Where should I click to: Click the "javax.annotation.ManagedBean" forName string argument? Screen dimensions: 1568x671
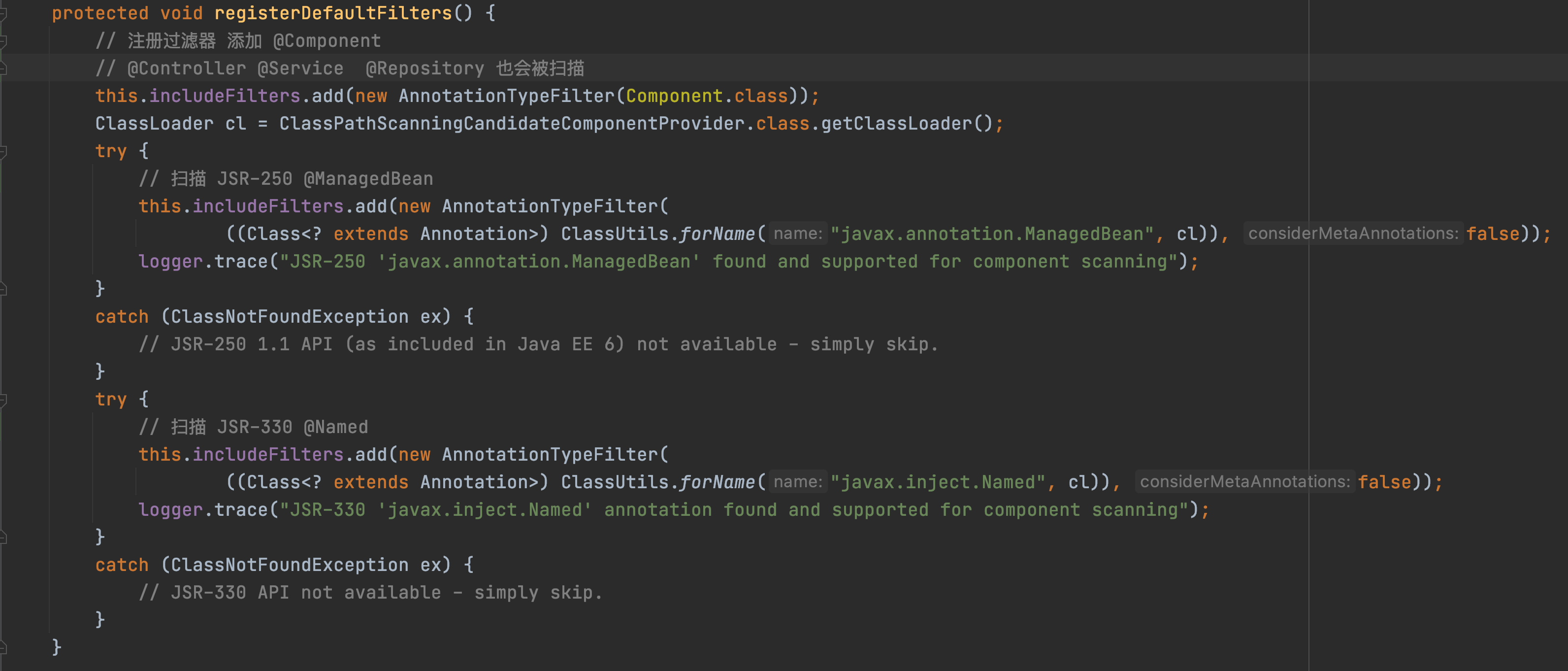tap(992, 234)
